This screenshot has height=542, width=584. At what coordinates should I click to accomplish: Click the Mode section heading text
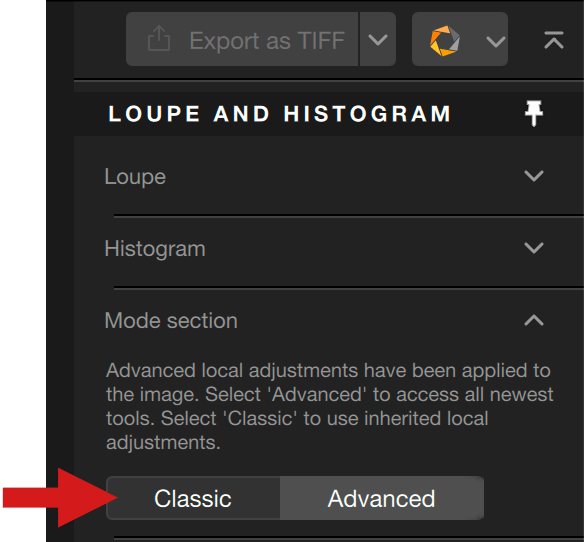coord(171,320)
